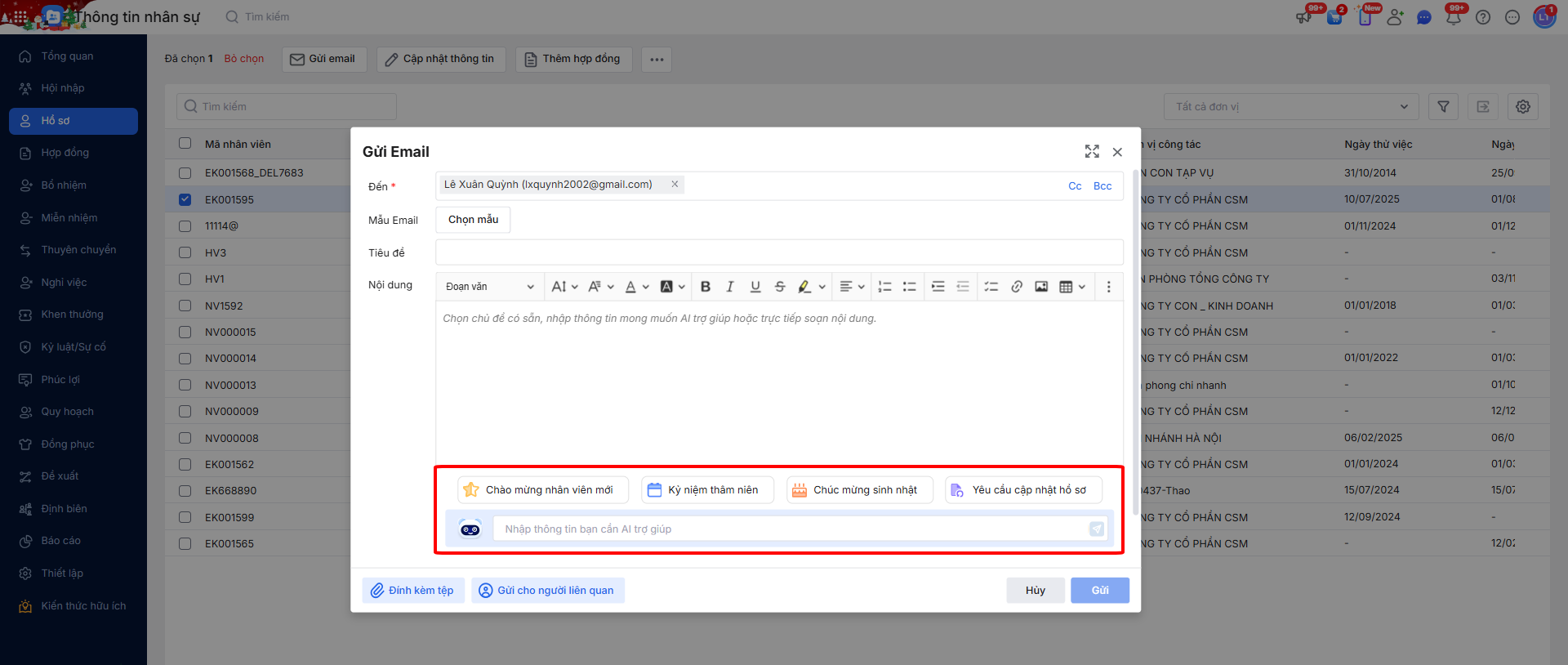Select the HV3 row checkbox
This screenshot has height=665, width=1568.
(x=185, y=252)
